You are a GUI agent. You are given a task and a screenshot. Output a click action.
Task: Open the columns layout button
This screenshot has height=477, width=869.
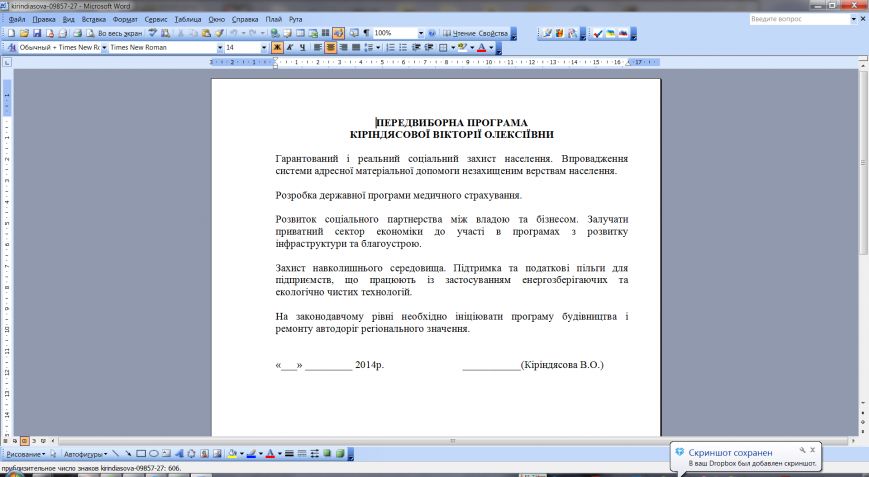click(325, 33)
